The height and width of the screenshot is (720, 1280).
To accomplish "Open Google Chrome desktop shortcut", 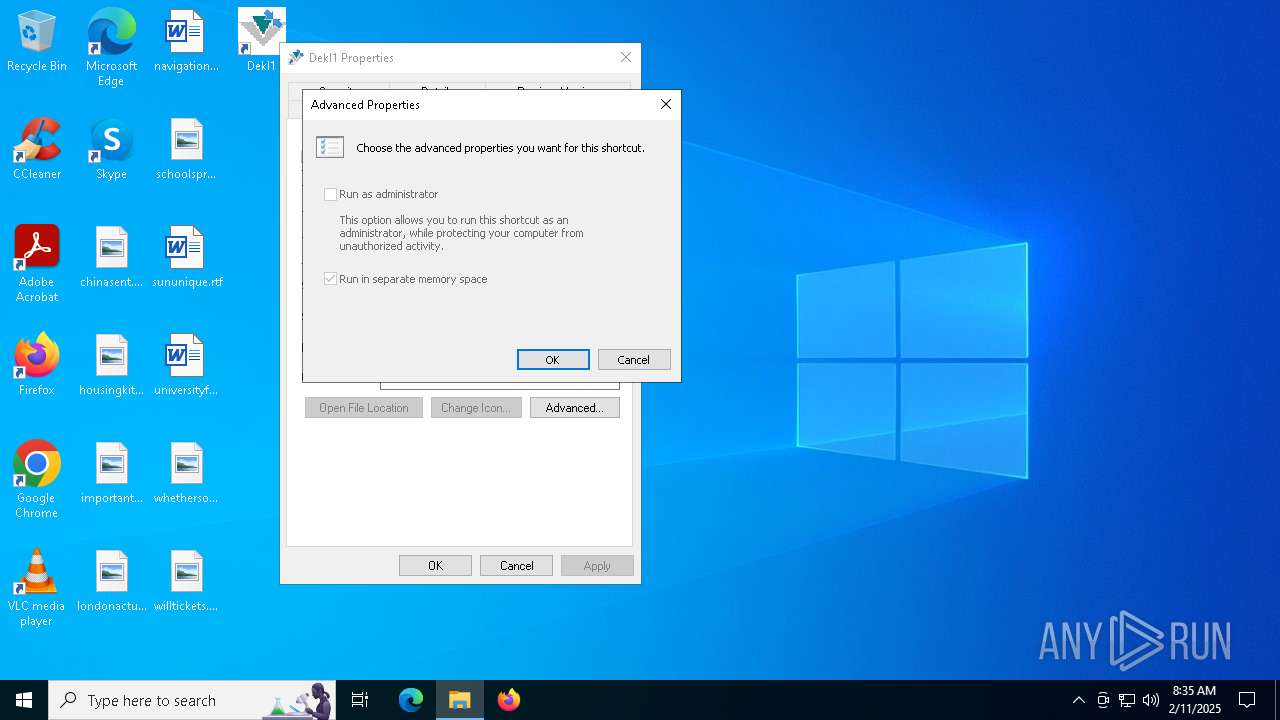I will click(37, 480).
